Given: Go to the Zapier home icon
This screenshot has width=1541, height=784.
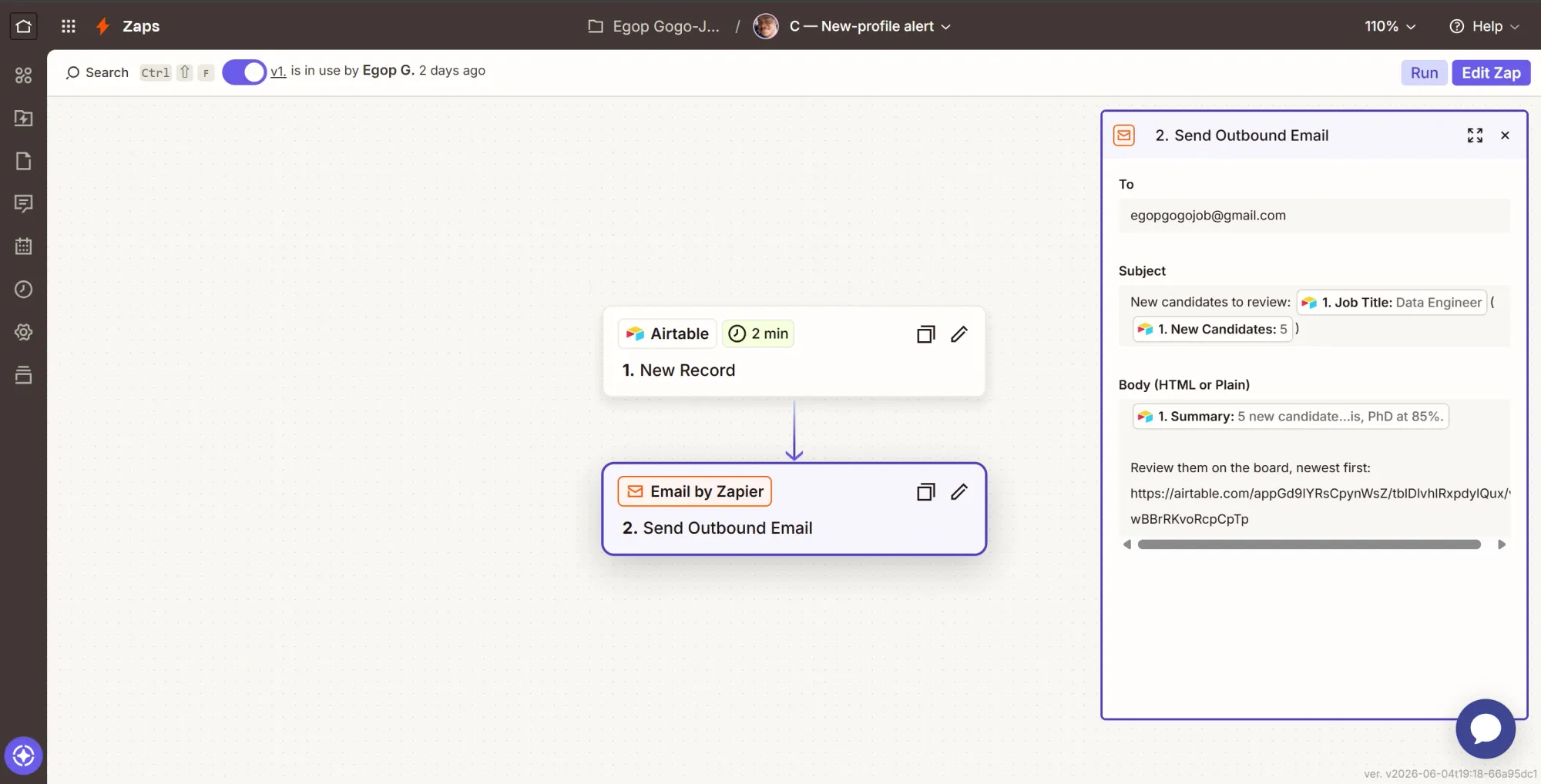Looking at the screenshot, I should (x=23, y=26).
